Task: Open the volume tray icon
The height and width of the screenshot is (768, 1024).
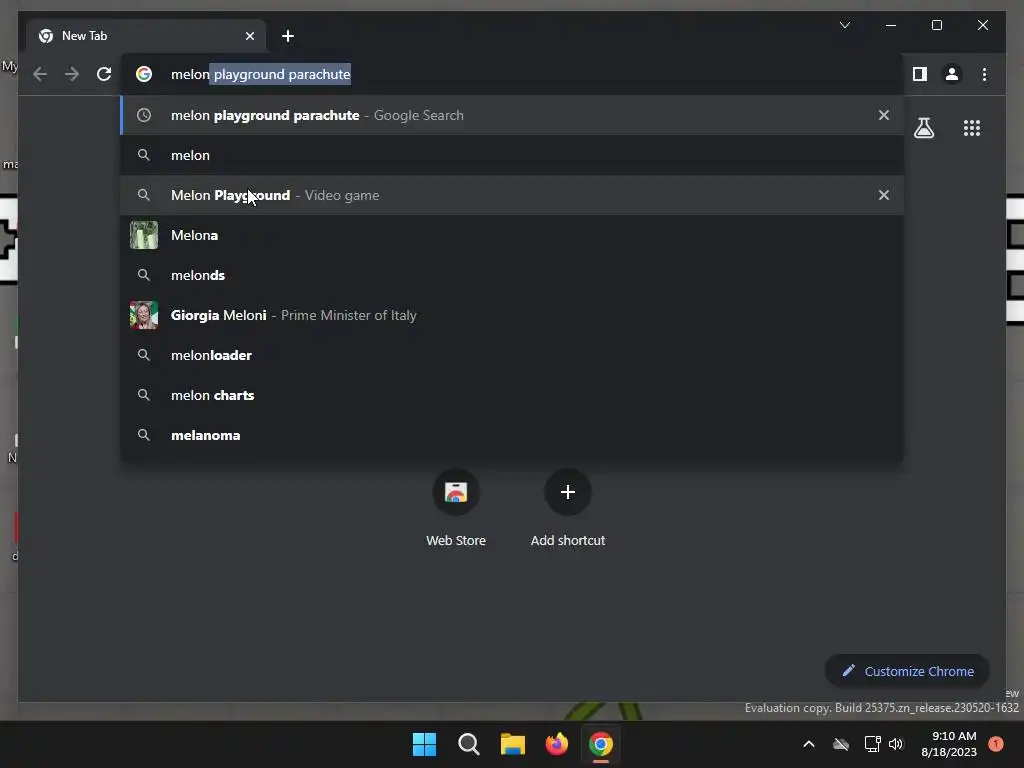Action: point(896,744)
